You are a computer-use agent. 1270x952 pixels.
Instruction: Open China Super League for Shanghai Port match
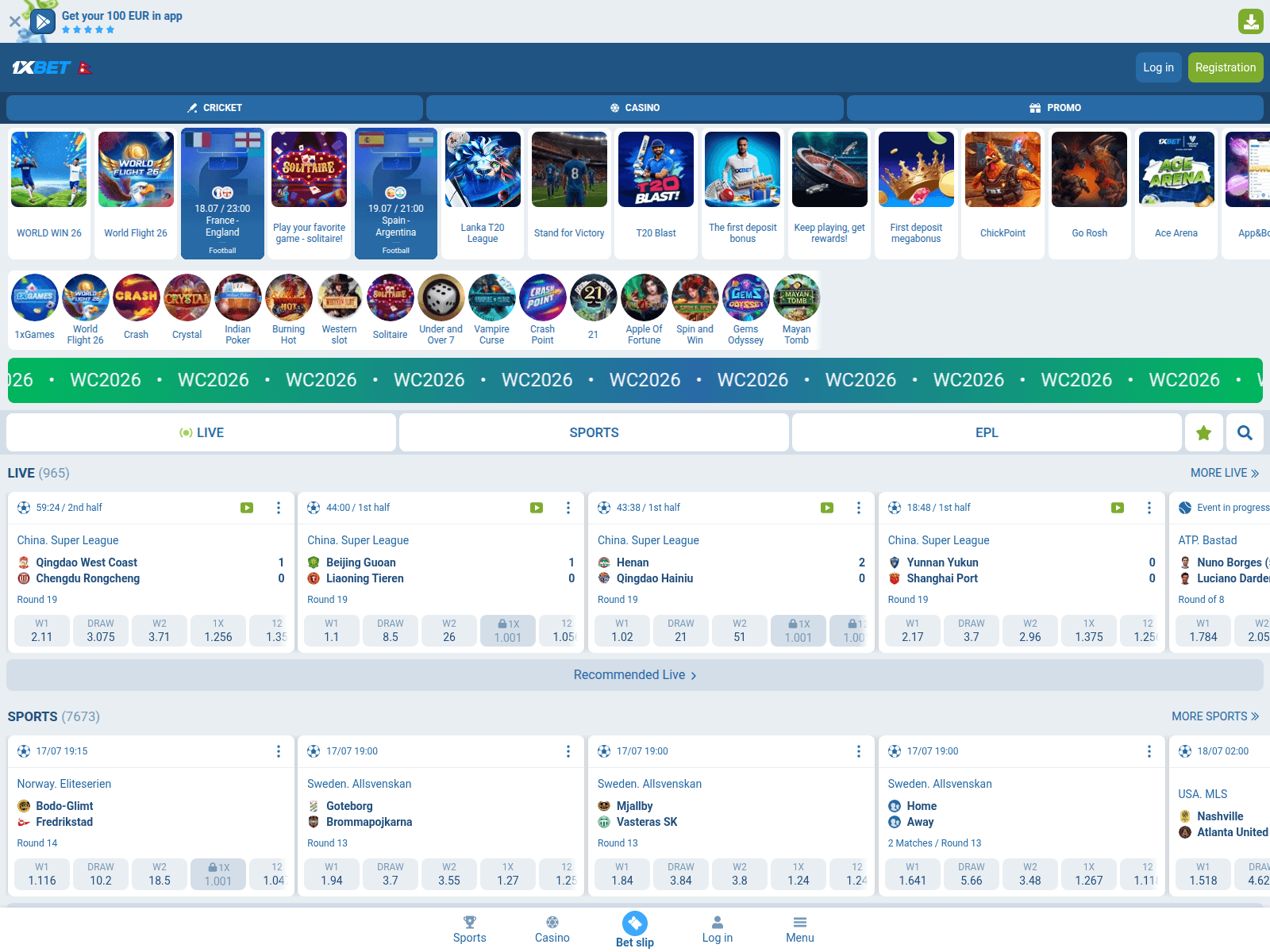(x=938, y=540)
